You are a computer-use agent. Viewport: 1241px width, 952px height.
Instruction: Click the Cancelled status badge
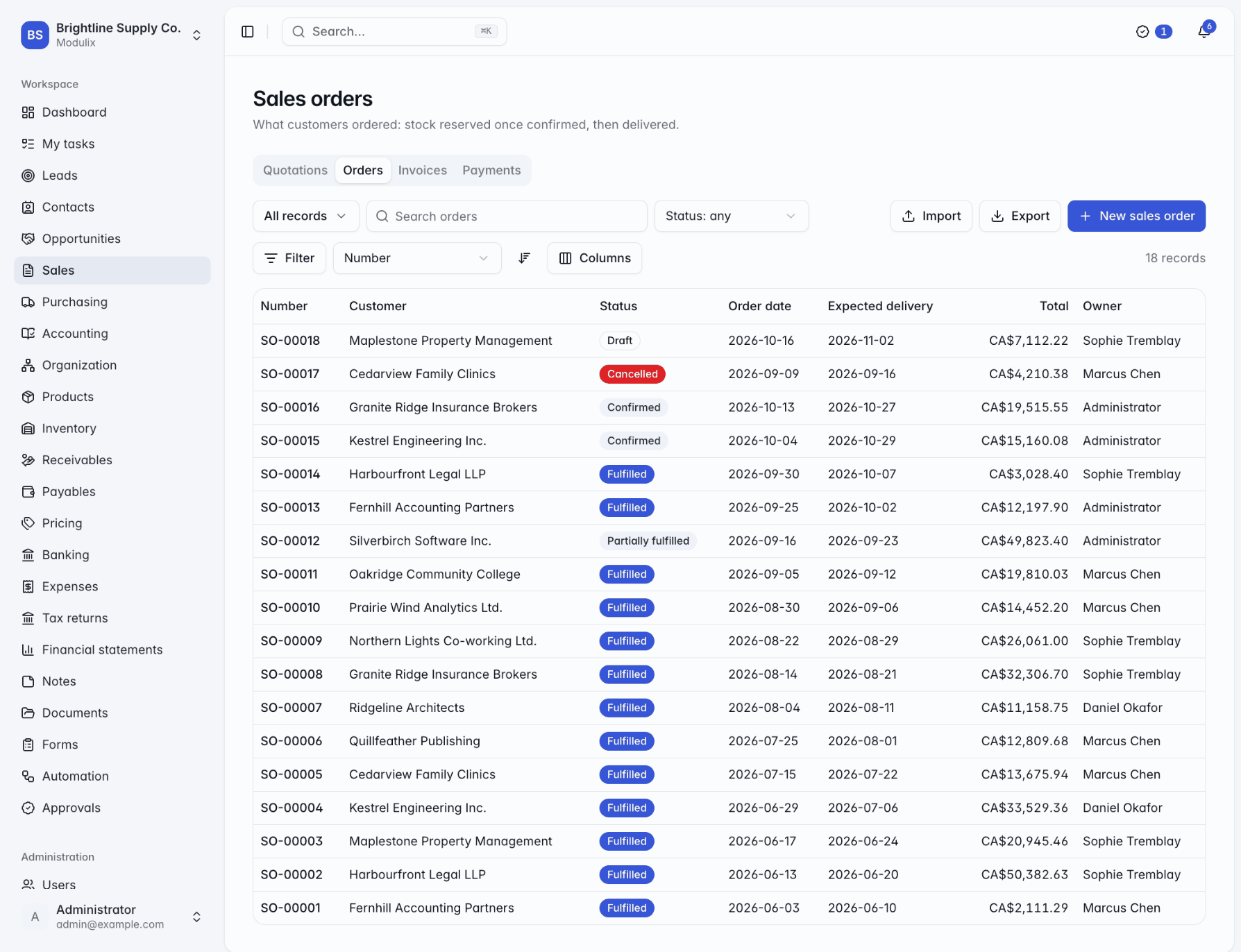pyautogui.click(x=632, y=374)
